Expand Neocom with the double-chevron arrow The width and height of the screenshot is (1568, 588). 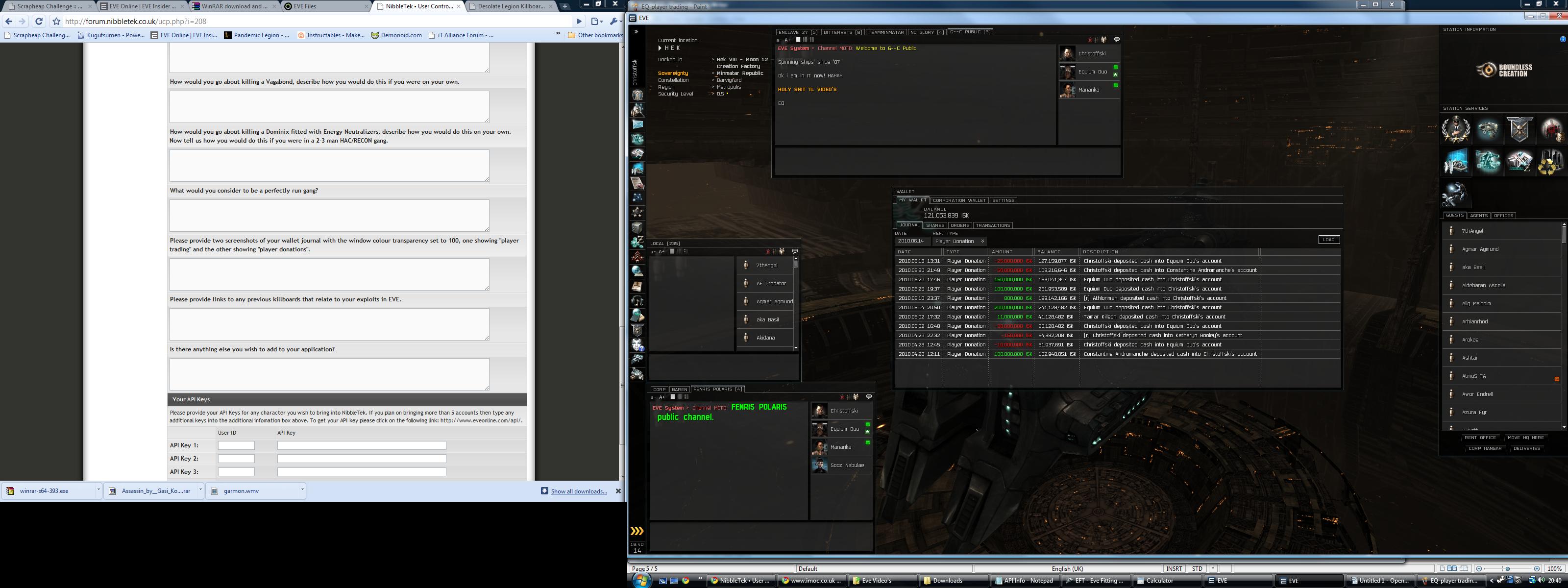636,32
